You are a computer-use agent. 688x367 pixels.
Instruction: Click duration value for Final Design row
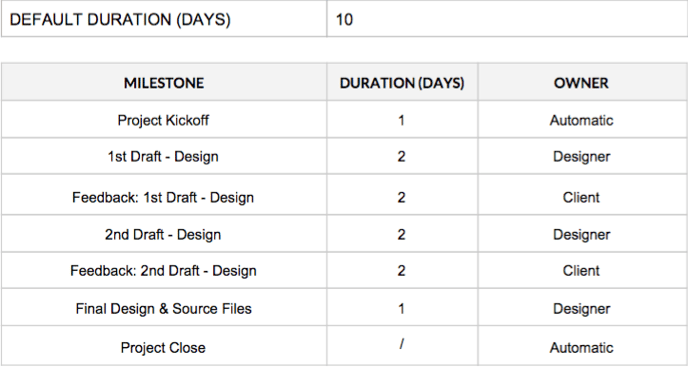click(401, 309)
